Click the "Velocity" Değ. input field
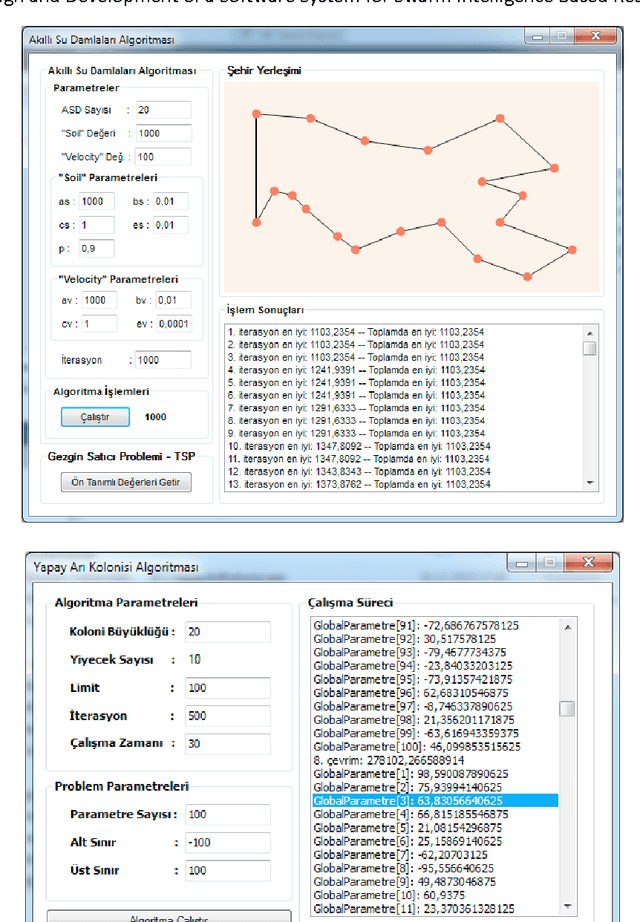640x922 pixels. (163, 157)
